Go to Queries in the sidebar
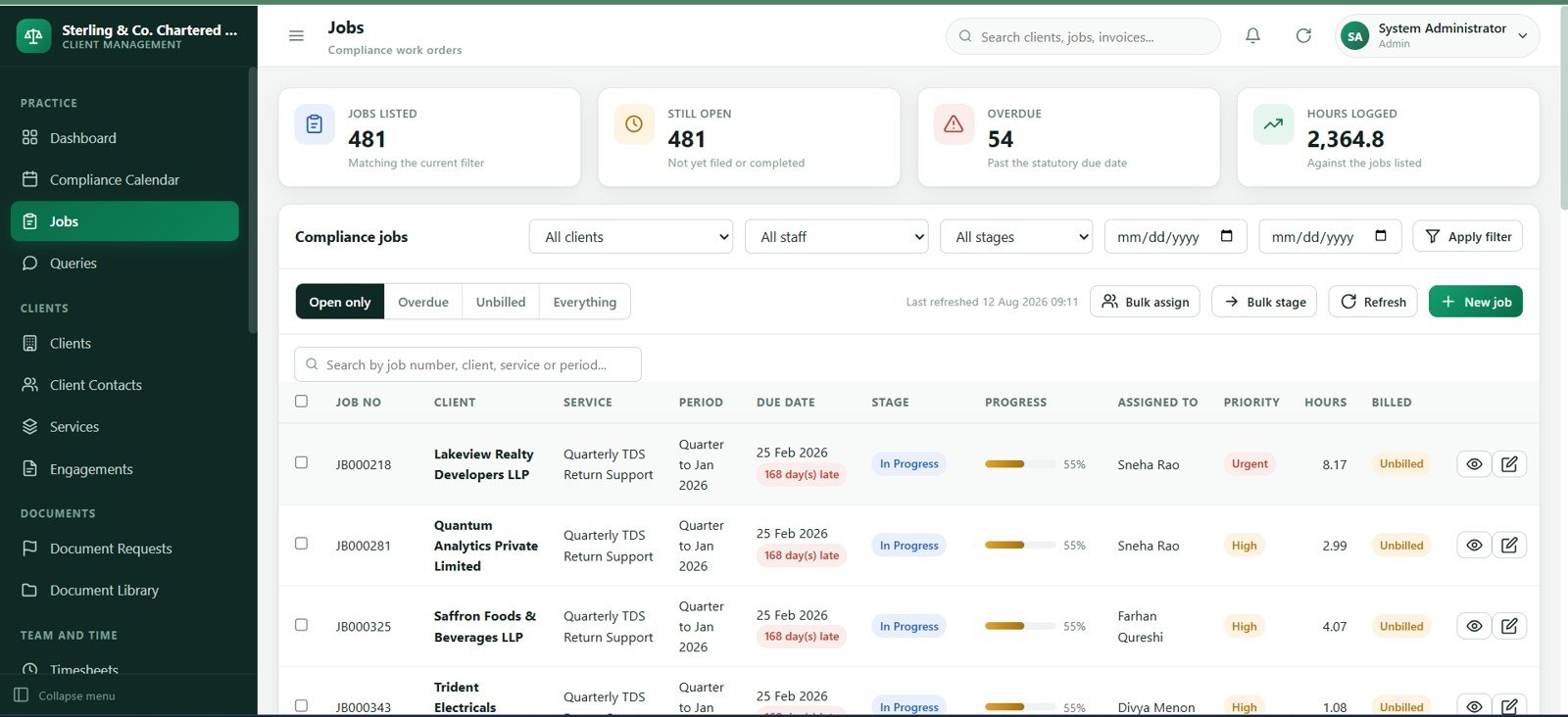The height and width of the screenshot is (717, 1568). click(124, 263)
